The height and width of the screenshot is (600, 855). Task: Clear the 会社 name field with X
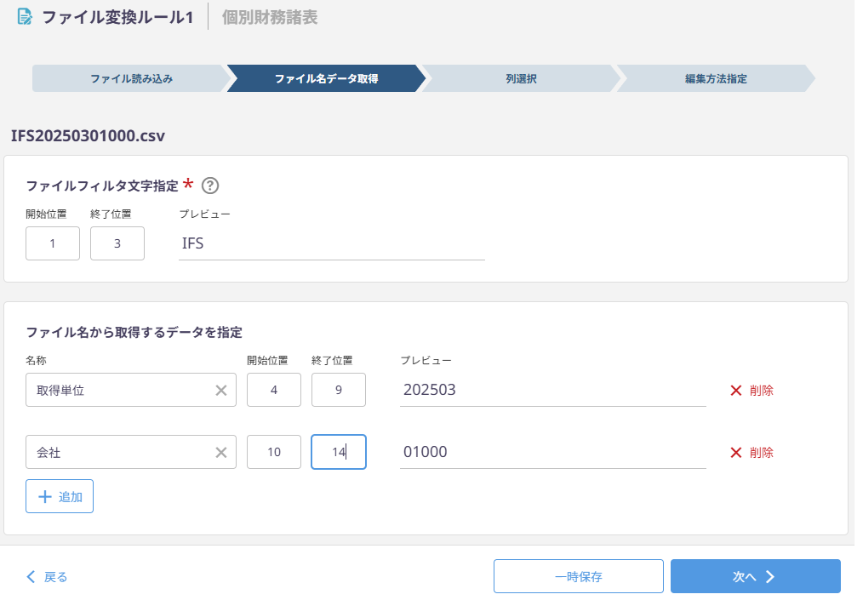(221, 452)
